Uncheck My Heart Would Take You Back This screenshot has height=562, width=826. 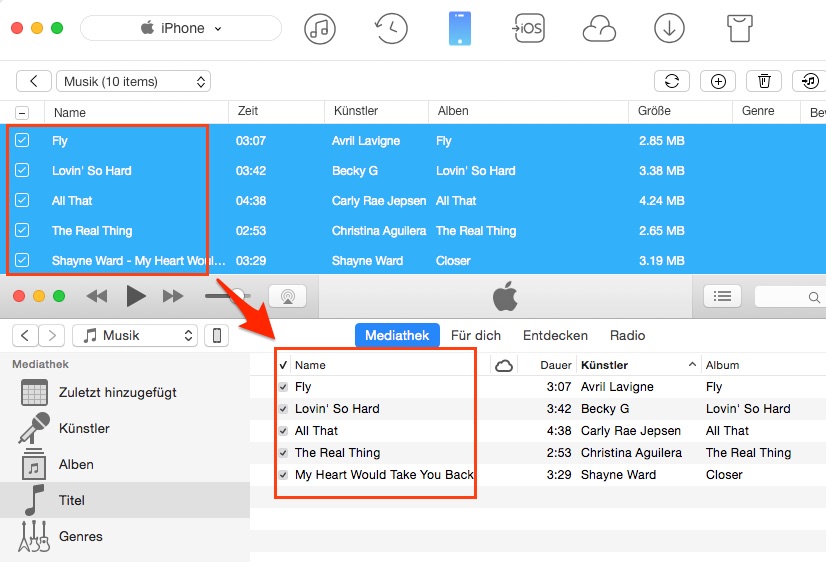click(283, 475)
